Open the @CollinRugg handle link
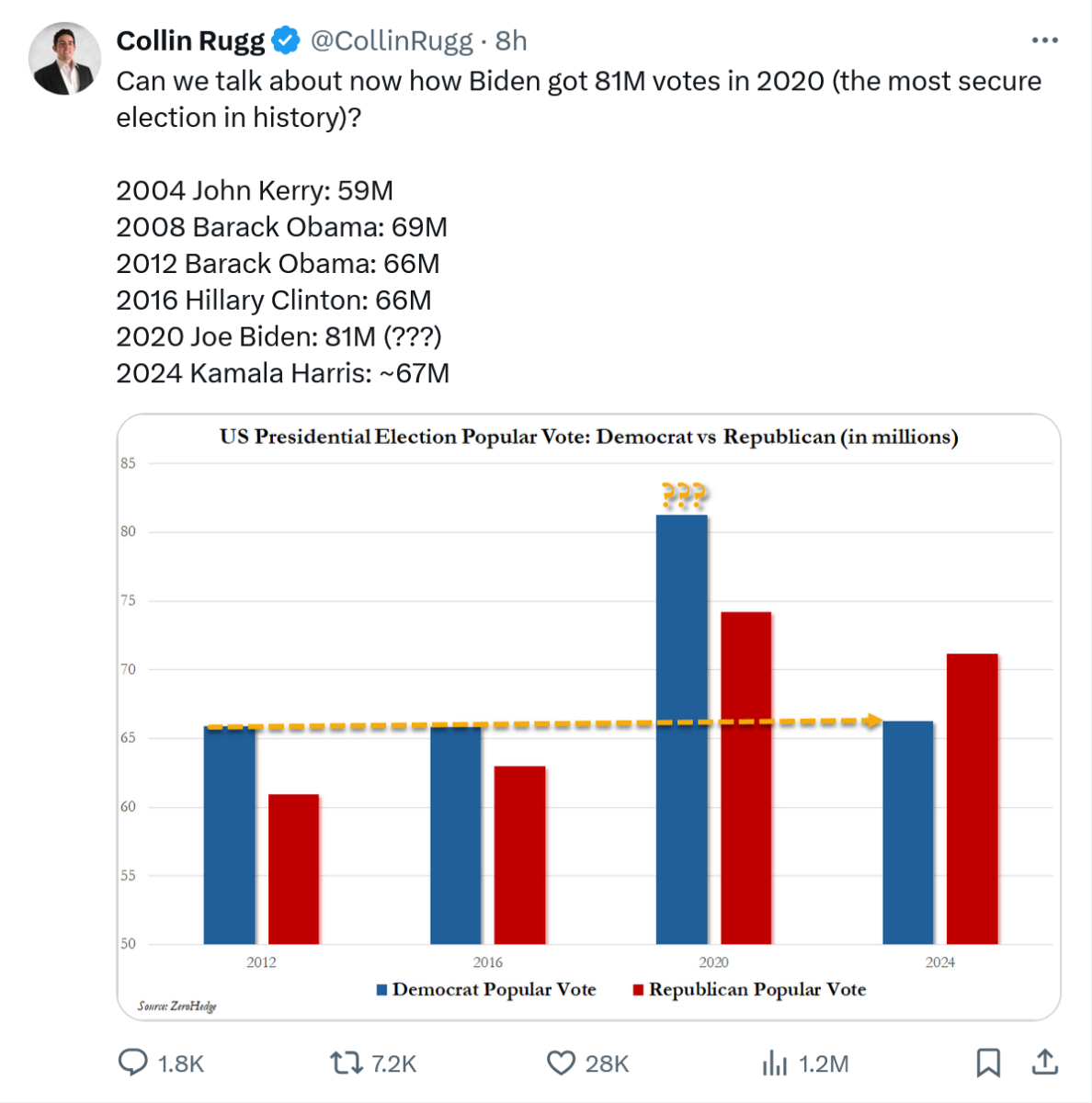 pyautogui.click(x=392, y=40)
